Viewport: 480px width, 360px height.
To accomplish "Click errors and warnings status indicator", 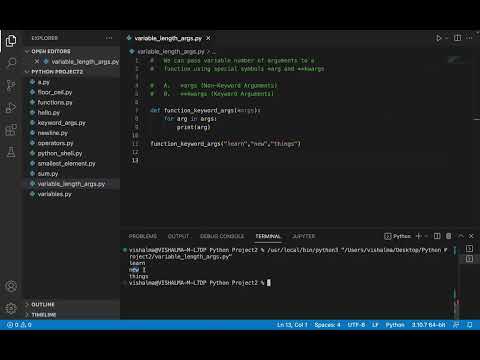I will [19, 325].
